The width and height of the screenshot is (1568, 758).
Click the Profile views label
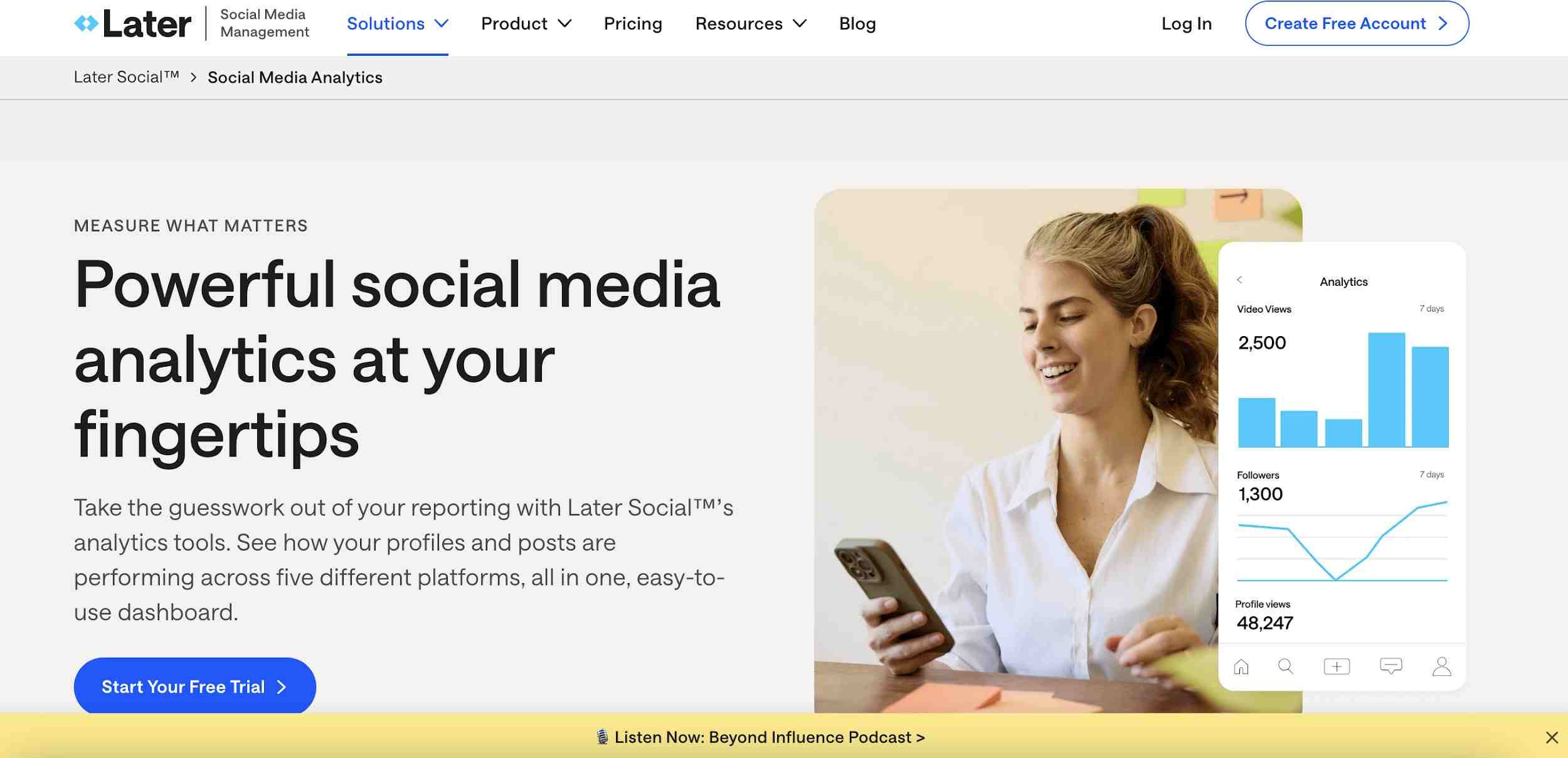point(1263,604)
